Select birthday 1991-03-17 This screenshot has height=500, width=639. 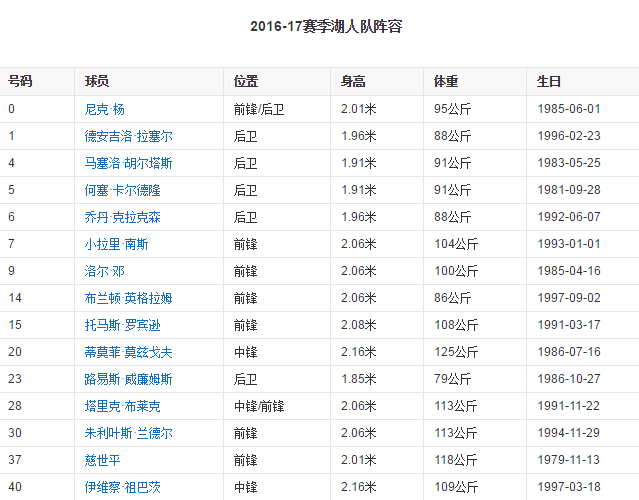[x=569, y=324]
